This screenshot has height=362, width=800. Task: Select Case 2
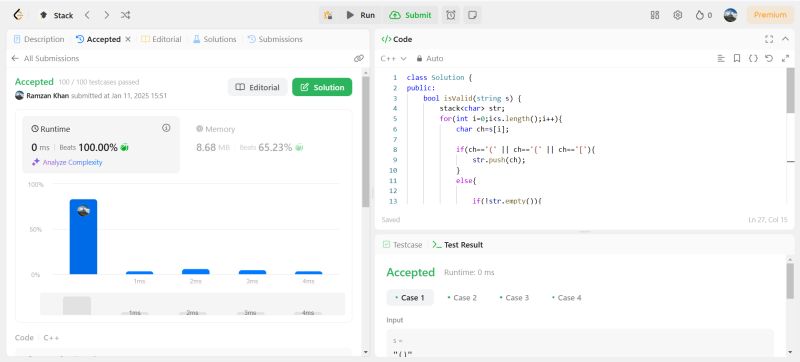click(x=462, y=298)
